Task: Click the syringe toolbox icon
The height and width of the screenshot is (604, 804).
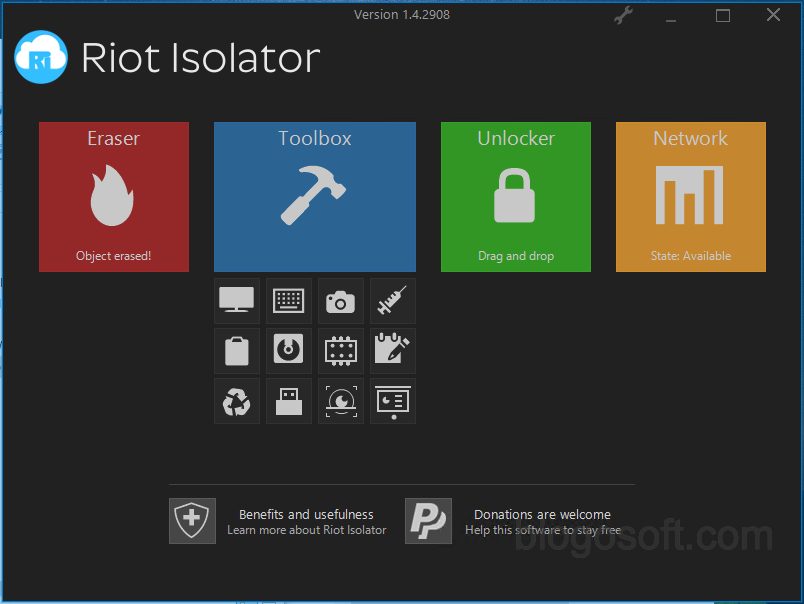Action: click(393, 301)
